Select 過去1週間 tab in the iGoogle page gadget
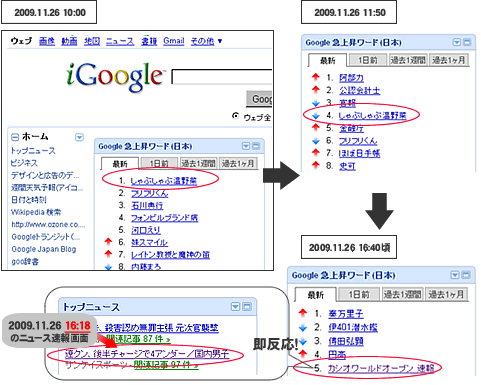The height and width of the screenshot is (385, 481). [199, 163]
